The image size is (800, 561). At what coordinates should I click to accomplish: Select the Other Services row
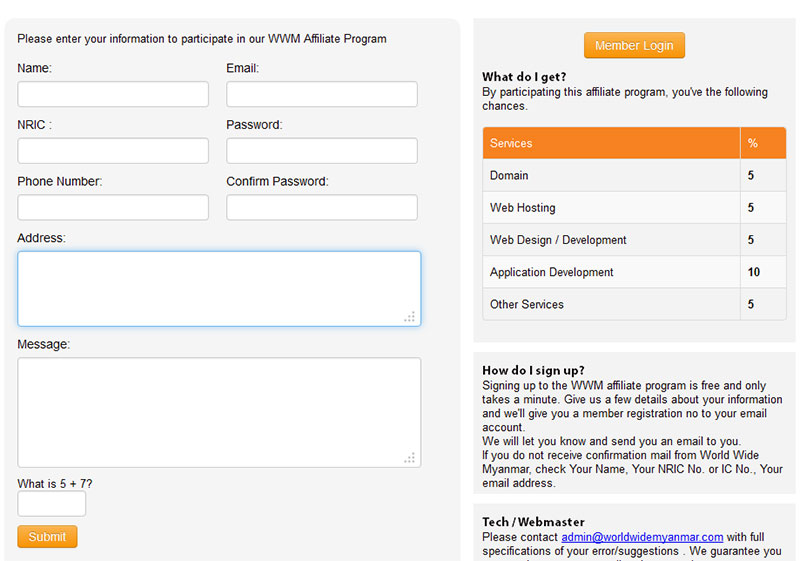point(611,304)
